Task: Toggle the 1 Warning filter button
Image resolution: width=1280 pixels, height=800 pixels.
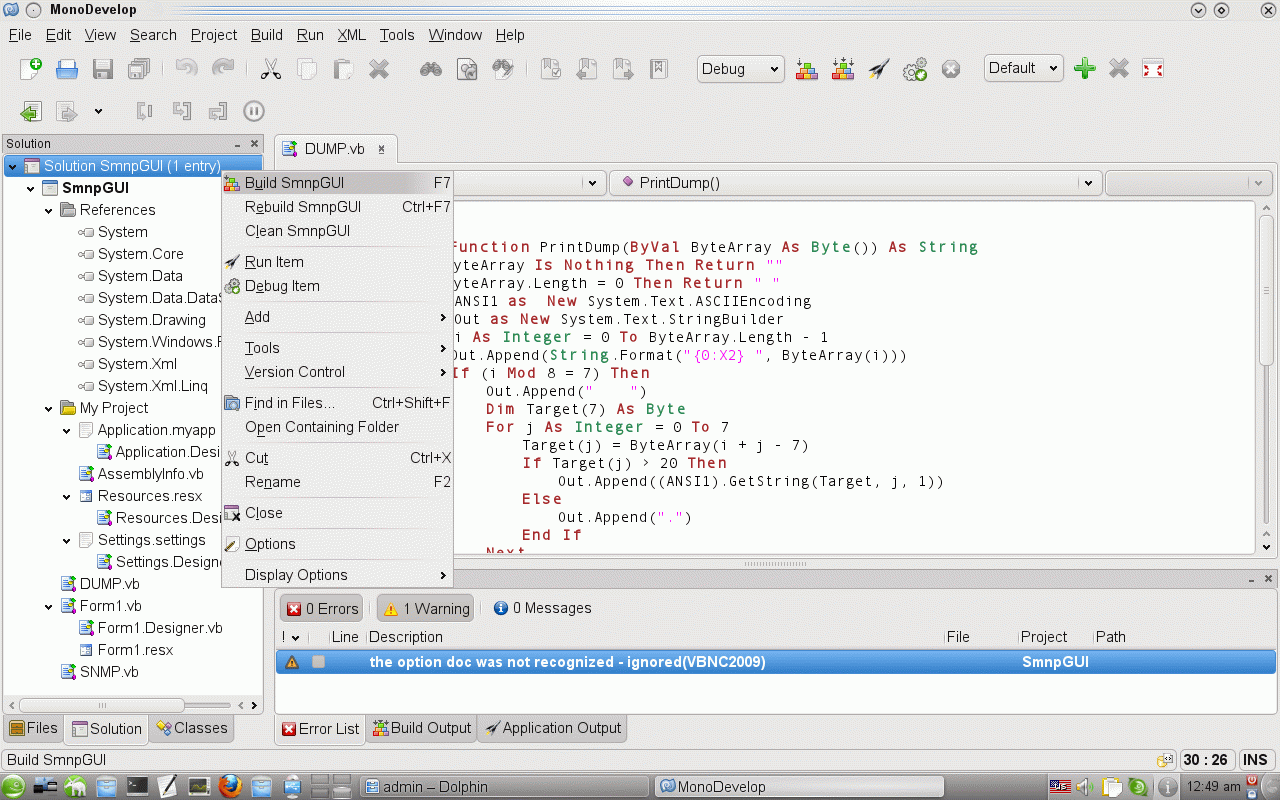Action: pyautogui.click(x=426, y=608)
